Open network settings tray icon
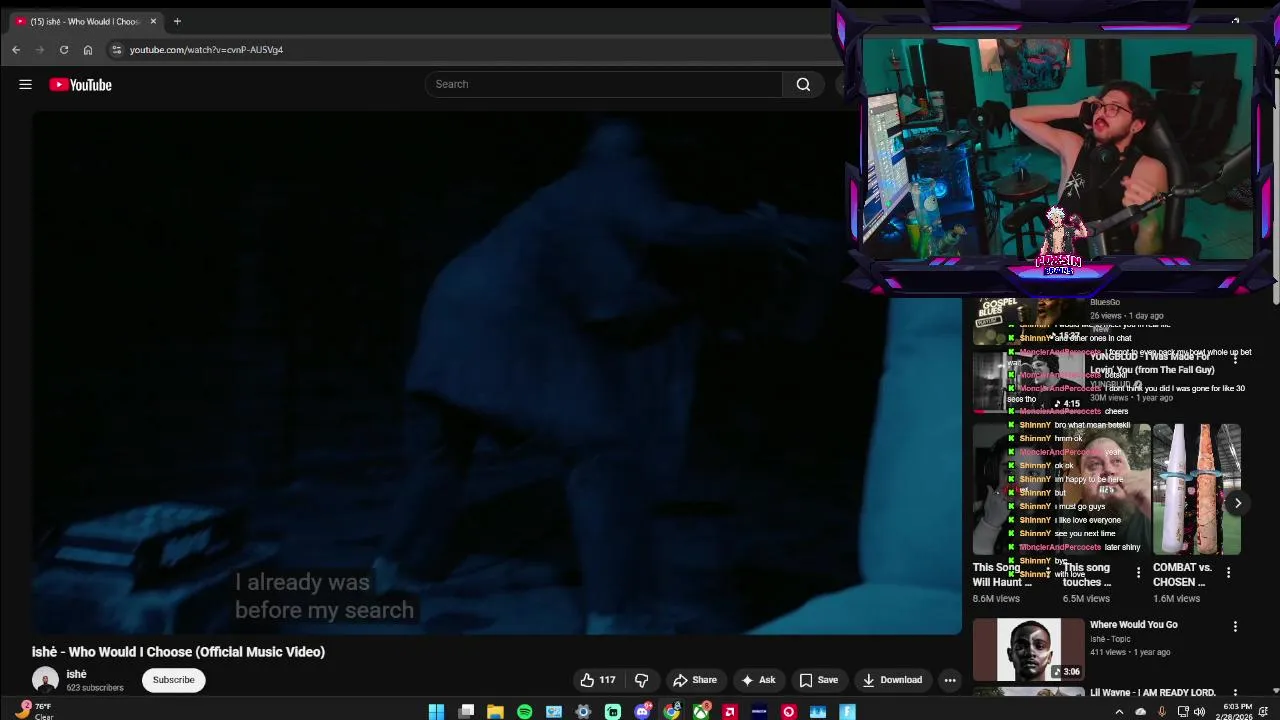The height and width of the screenshot is (720, 1280). [1183, 712]
